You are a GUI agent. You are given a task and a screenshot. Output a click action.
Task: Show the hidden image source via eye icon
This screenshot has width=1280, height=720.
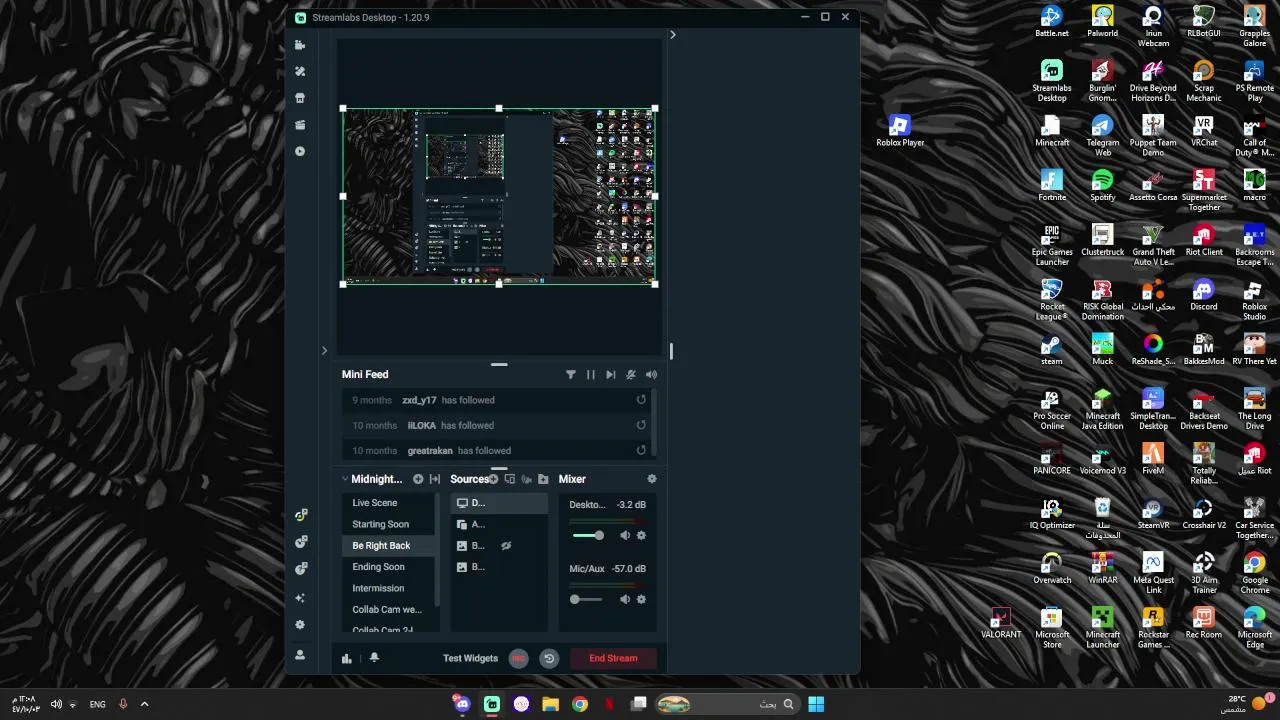coord(506,546)
